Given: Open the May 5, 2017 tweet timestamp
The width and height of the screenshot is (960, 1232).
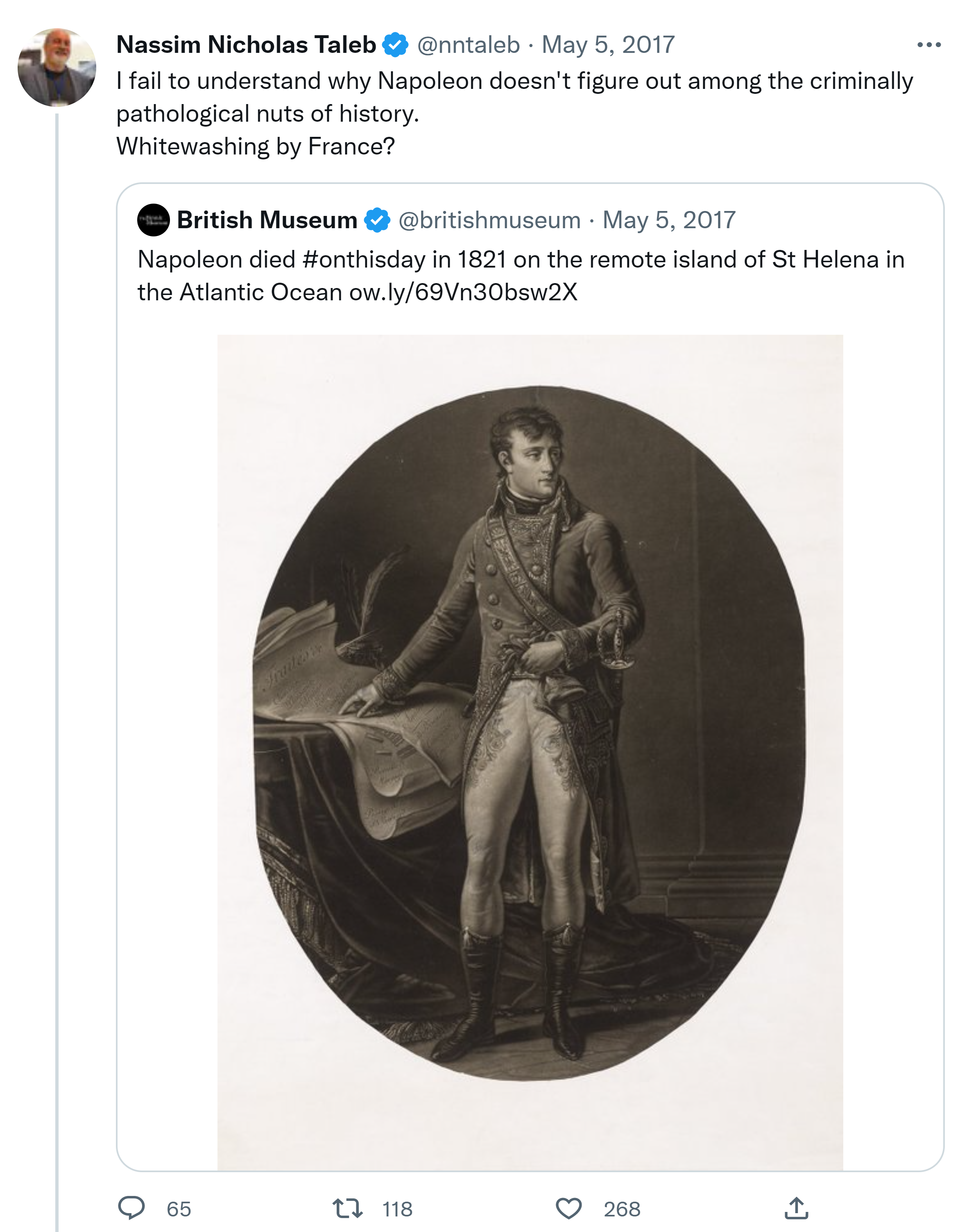Looking at the screenshot, I should click(608, 45).
